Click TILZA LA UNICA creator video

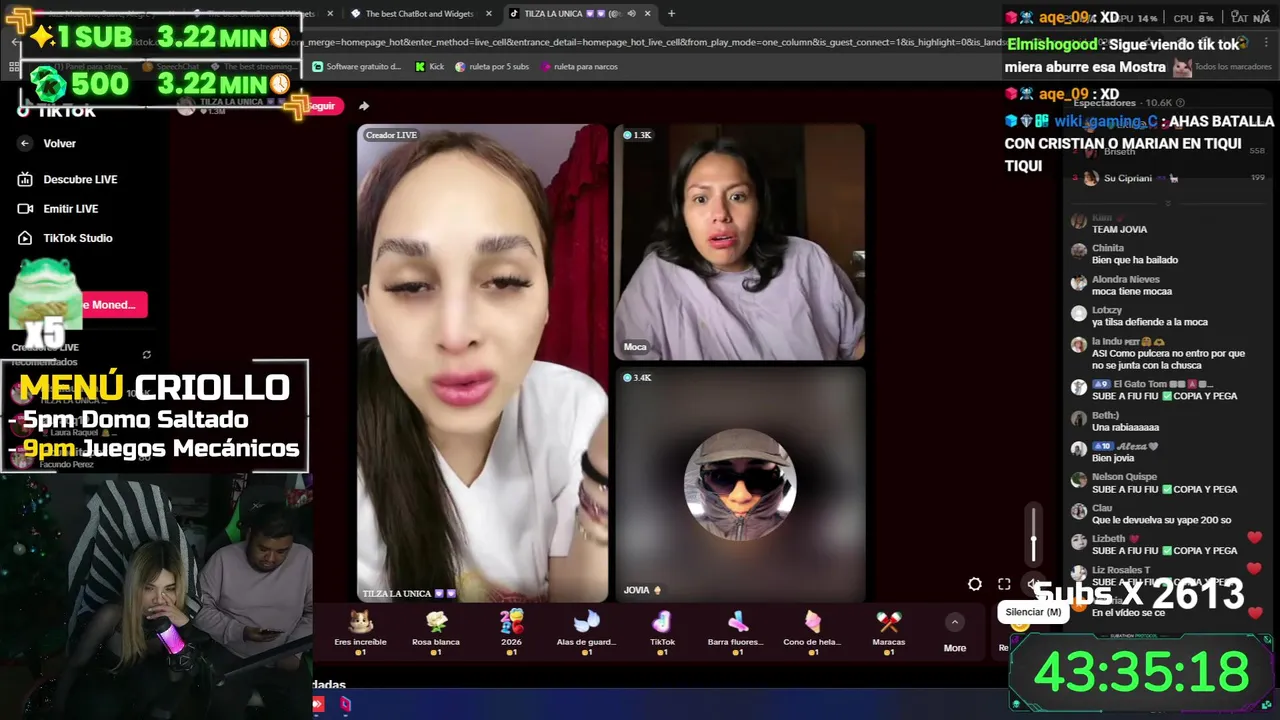point(482,363)
